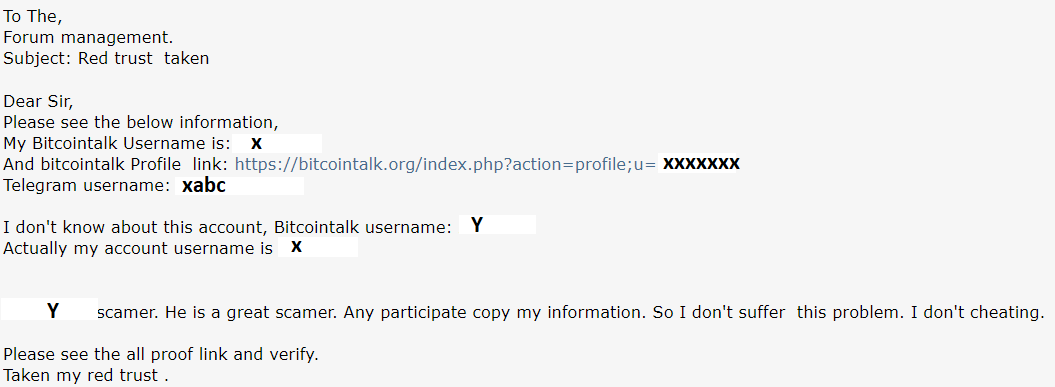The height and width of the screenshot is (387, 1055).
Task: Open the bitcointalk.org profile link
Action: click(x=445, y=164)
